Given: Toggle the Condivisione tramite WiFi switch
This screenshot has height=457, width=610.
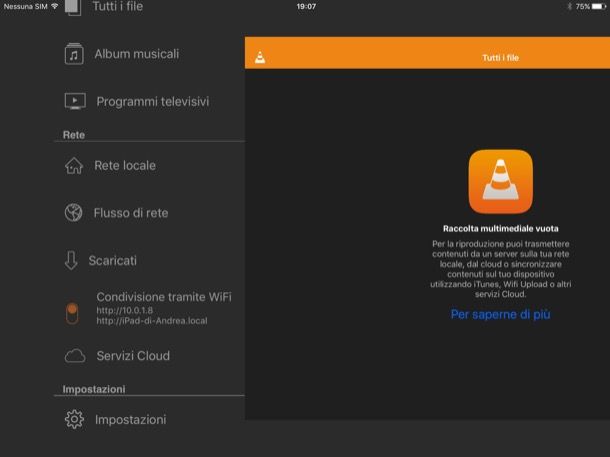Looking at the screenshot, I should [x=72, y=313].
